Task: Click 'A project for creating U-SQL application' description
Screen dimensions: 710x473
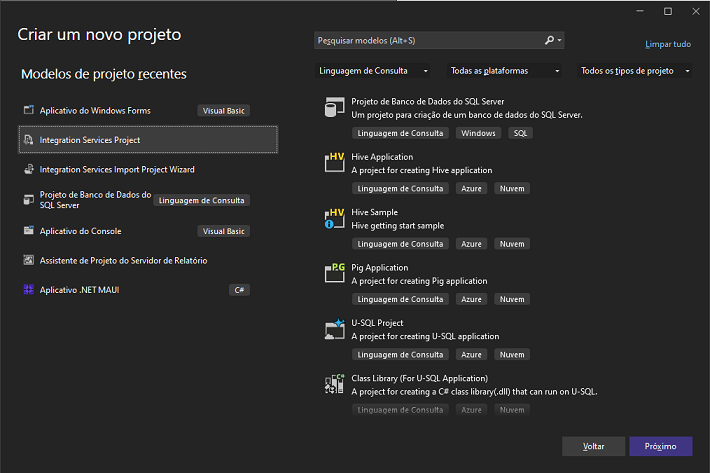Action: pyautogui.click(x=425, y=336)
